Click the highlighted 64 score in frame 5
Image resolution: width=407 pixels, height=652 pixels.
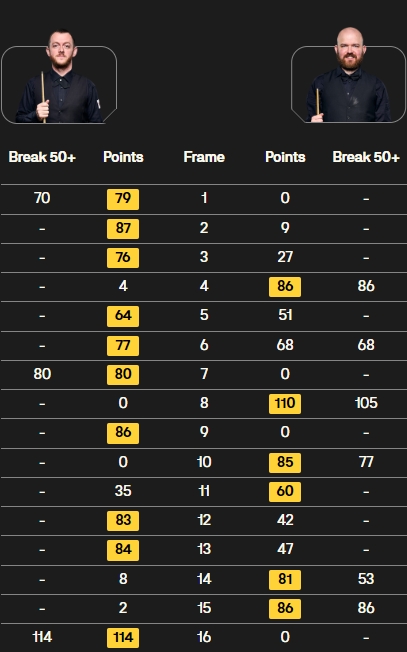pyautogui.click(x=123, y=316)
